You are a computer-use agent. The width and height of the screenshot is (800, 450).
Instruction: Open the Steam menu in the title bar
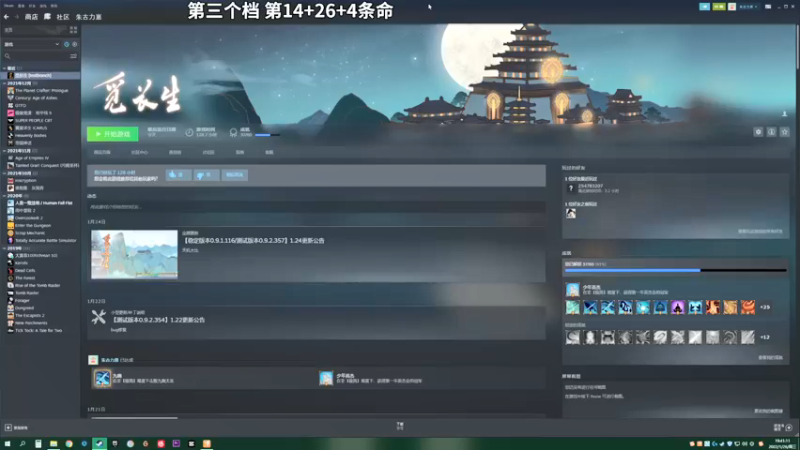click(x=9, y=6)
